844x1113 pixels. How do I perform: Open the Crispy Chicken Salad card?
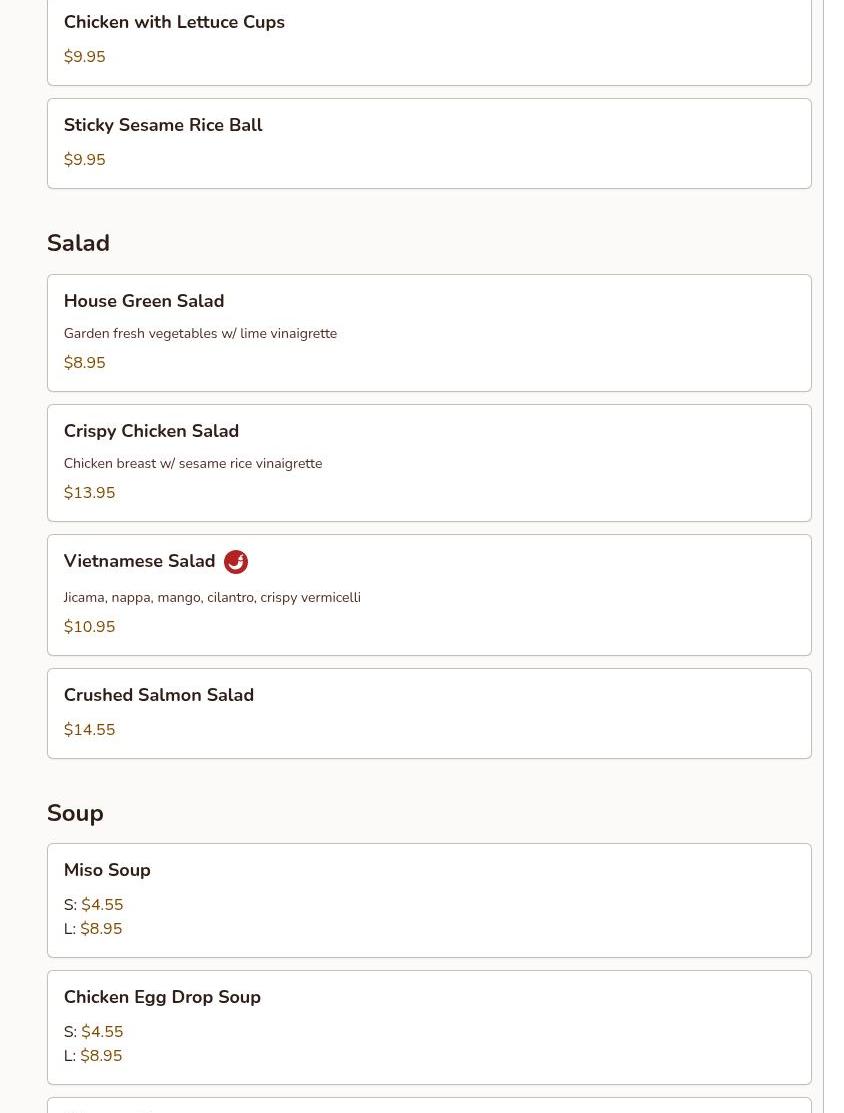[x=429, y=463]
